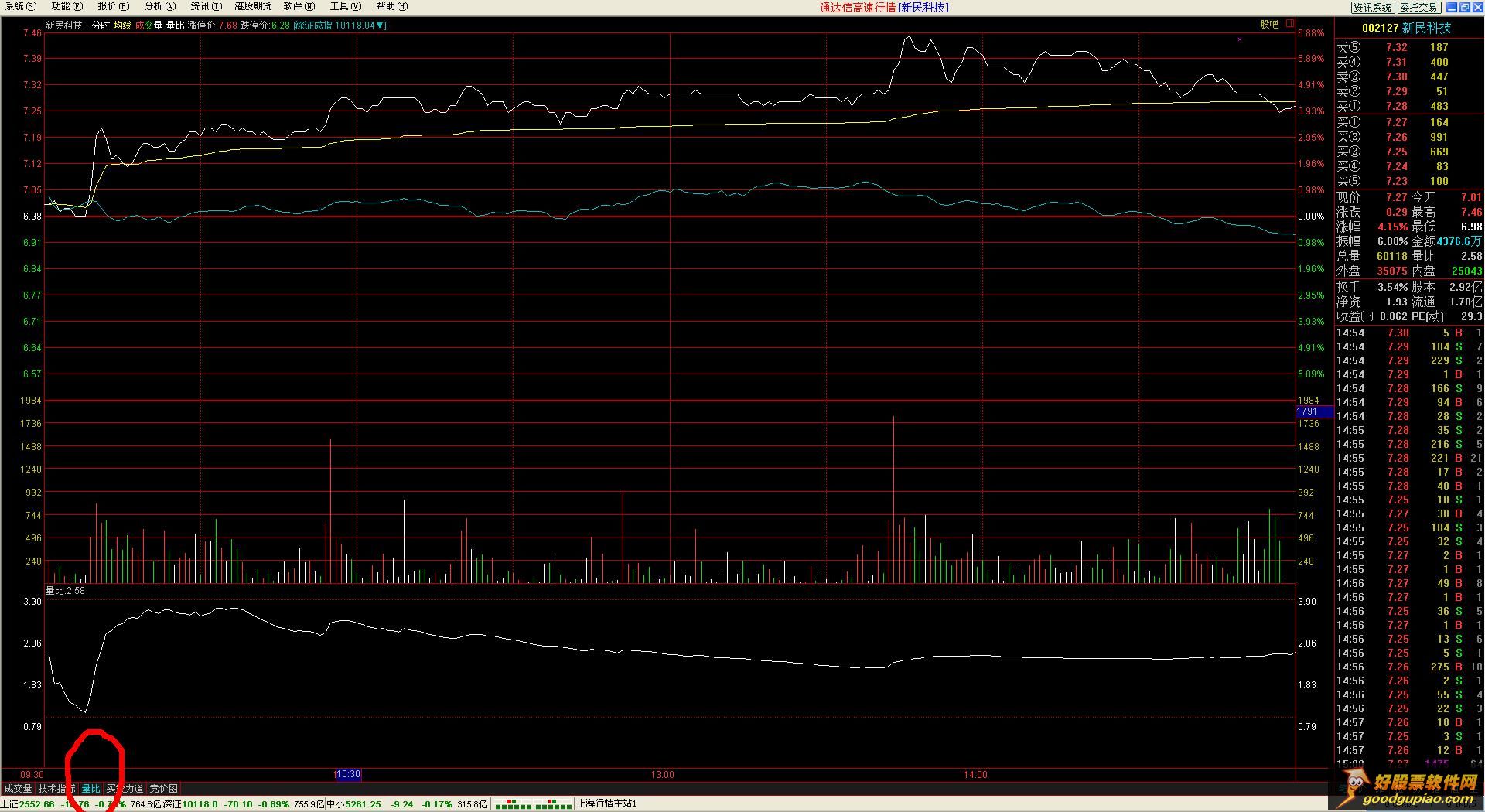
Task: Click the 涨幅 4.15% value
Action: 1392,227
